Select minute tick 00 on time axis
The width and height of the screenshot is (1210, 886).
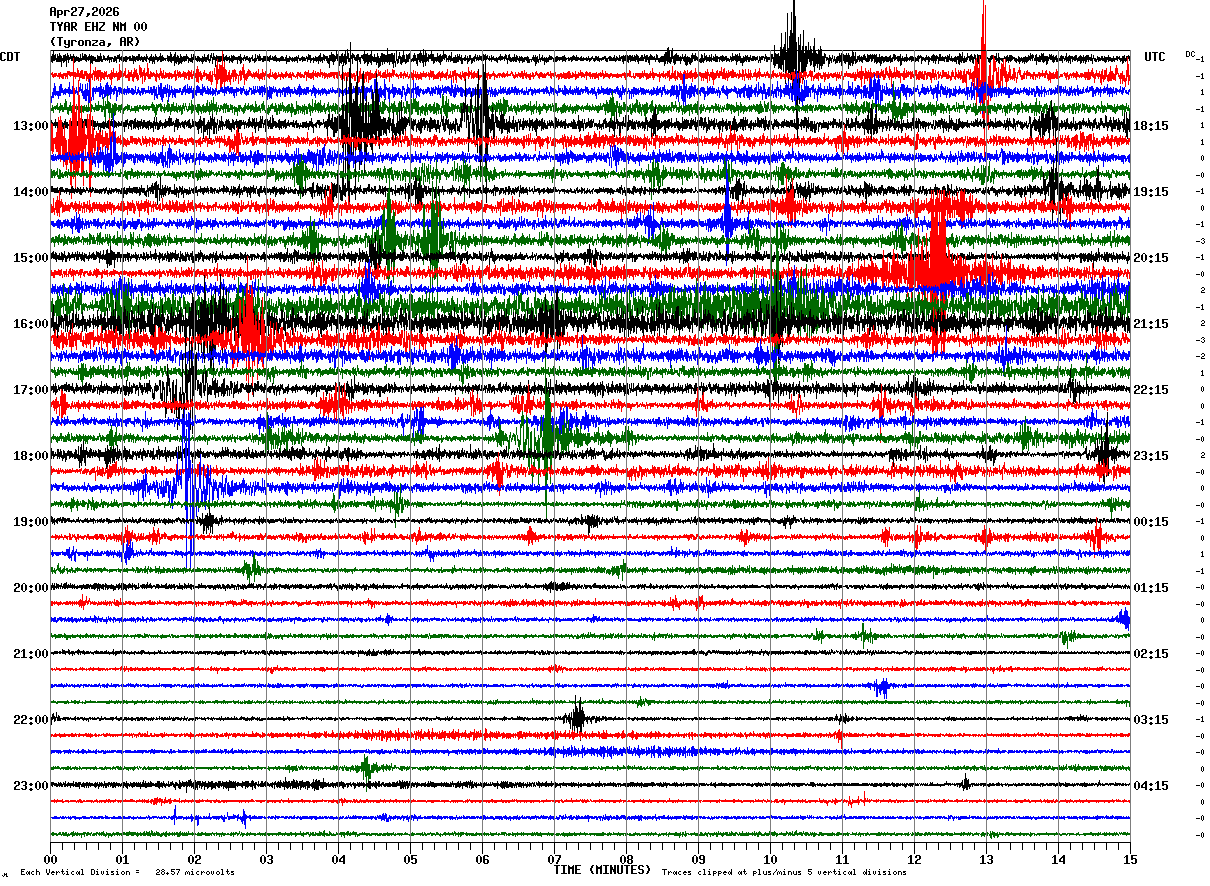50,859
